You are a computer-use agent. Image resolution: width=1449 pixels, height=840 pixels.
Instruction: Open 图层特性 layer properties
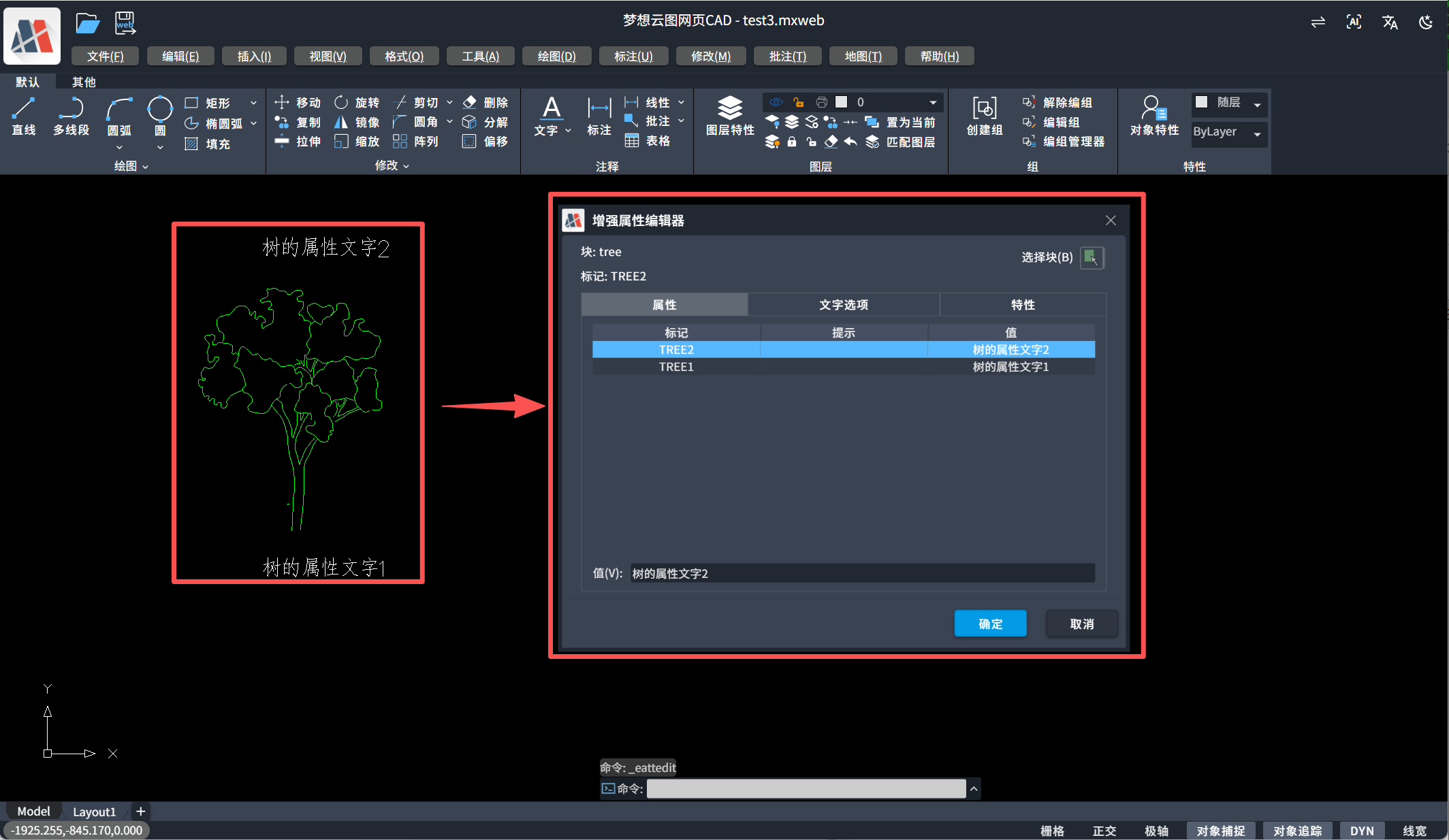(x=730, y=116)
